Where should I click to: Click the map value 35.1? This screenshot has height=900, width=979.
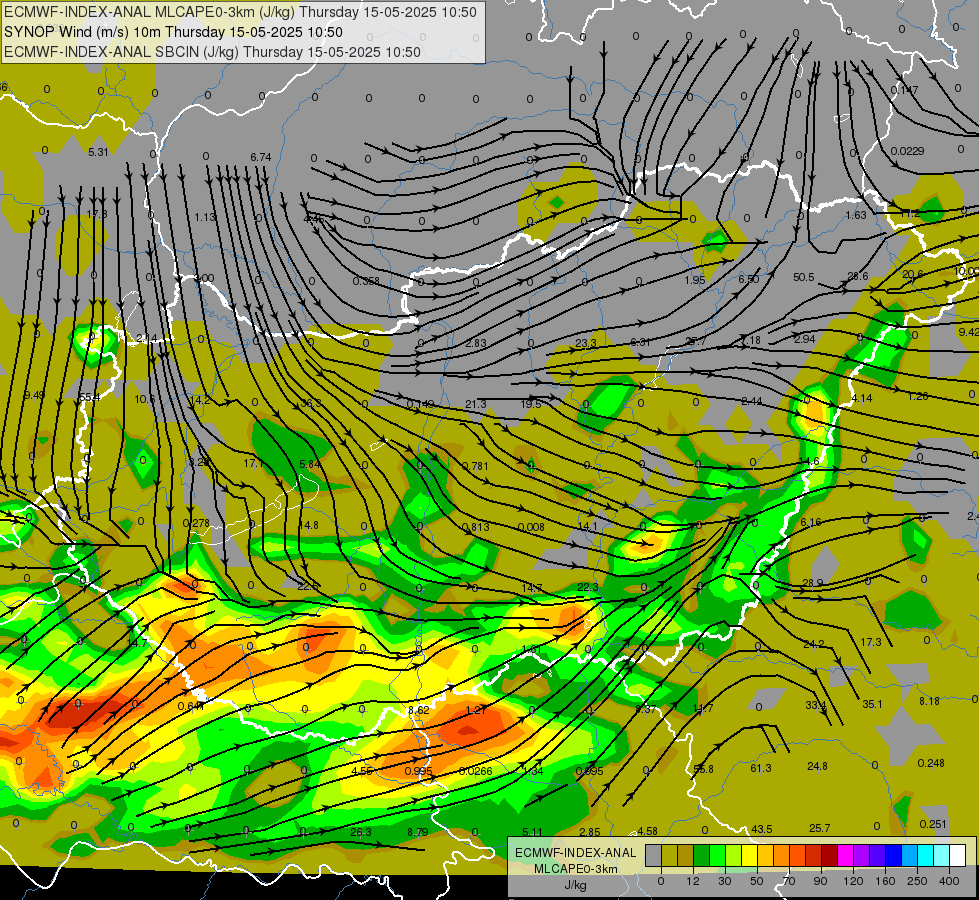click(x=872, y=705)
